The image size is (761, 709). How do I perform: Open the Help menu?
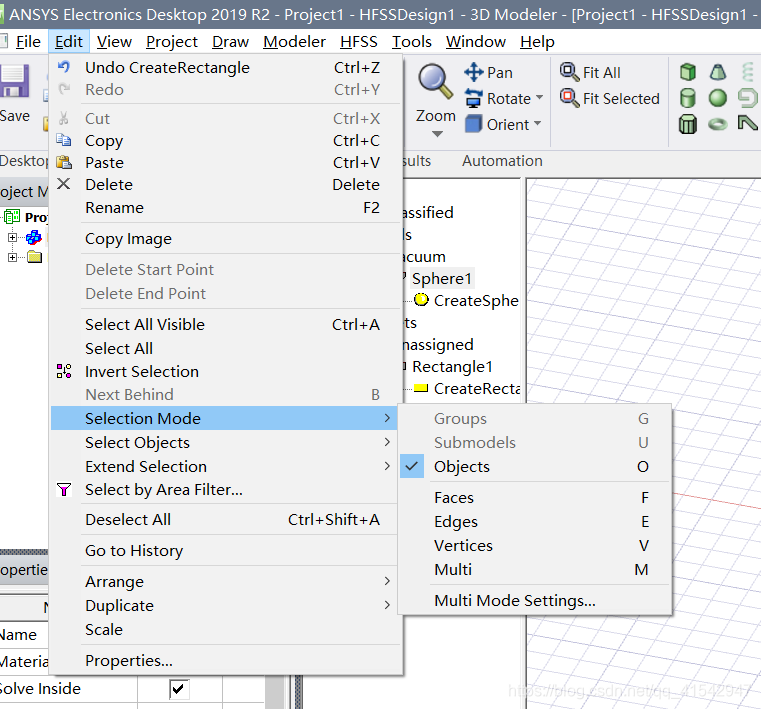(537, 42)
